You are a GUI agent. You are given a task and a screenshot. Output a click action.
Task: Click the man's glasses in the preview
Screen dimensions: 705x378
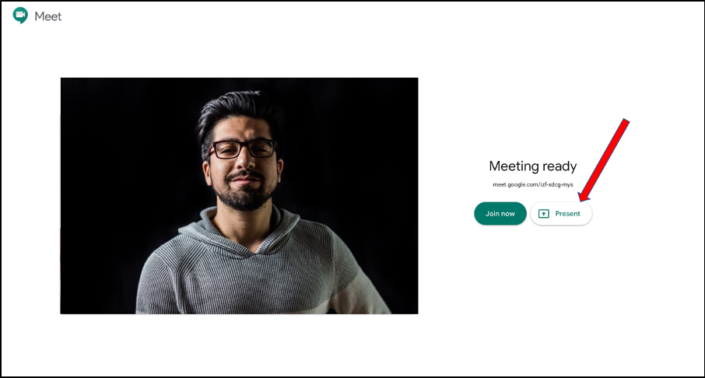pyautogui.click(x=243, y=149)
